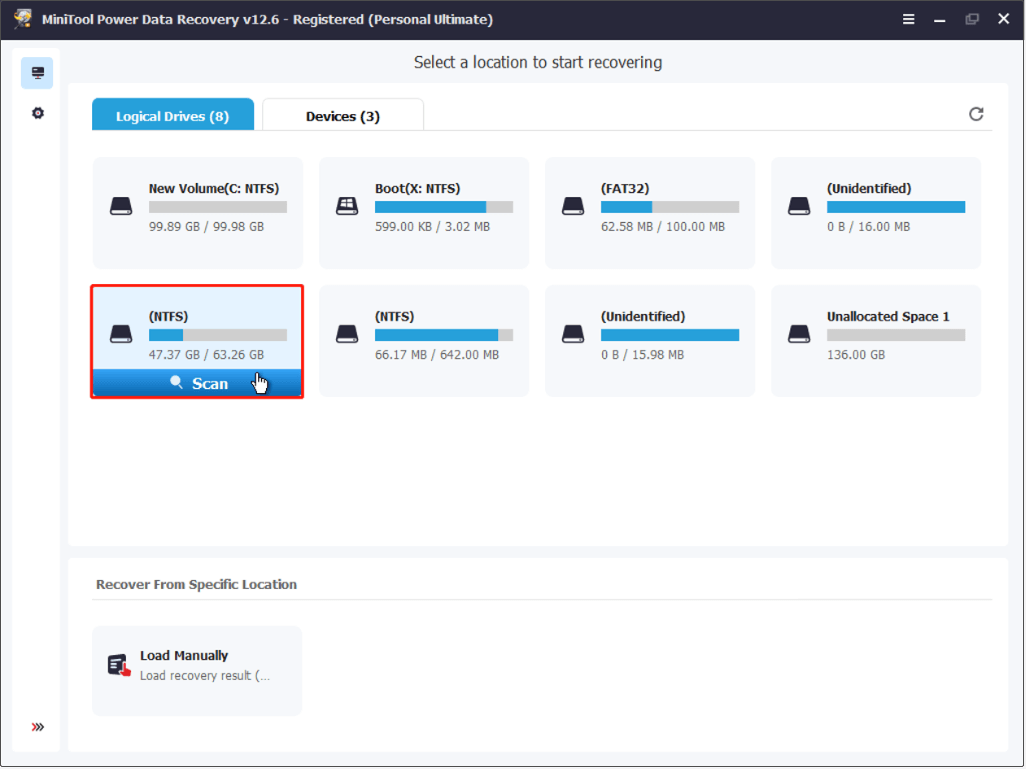Click the 0 B / 16.00 MB size text

[x=868, y=226]
